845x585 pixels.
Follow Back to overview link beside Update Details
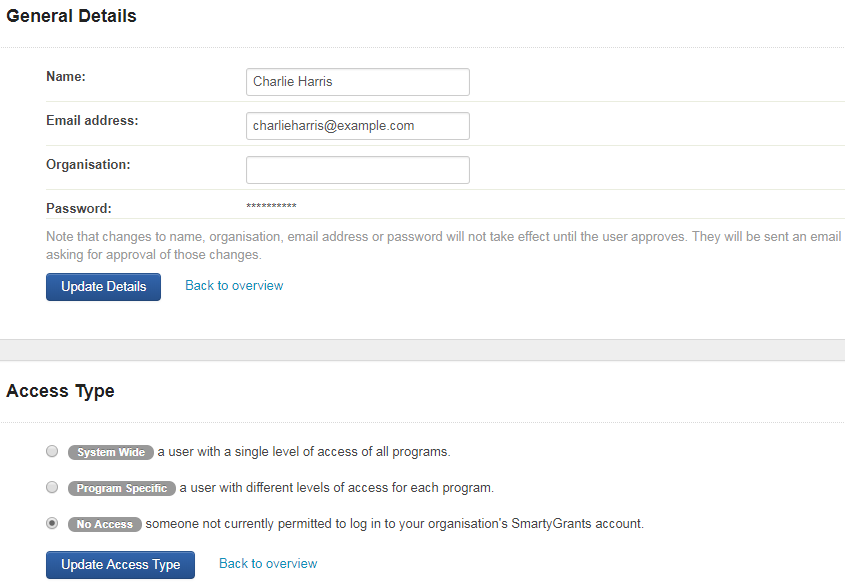234,286
